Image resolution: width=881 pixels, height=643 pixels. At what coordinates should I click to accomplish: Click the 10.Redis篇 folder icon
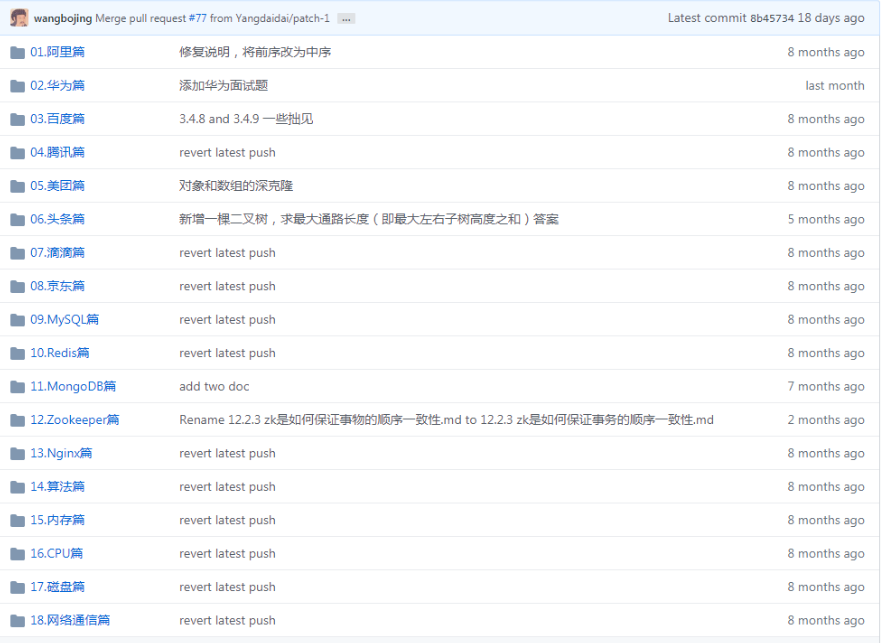point(17,353)
